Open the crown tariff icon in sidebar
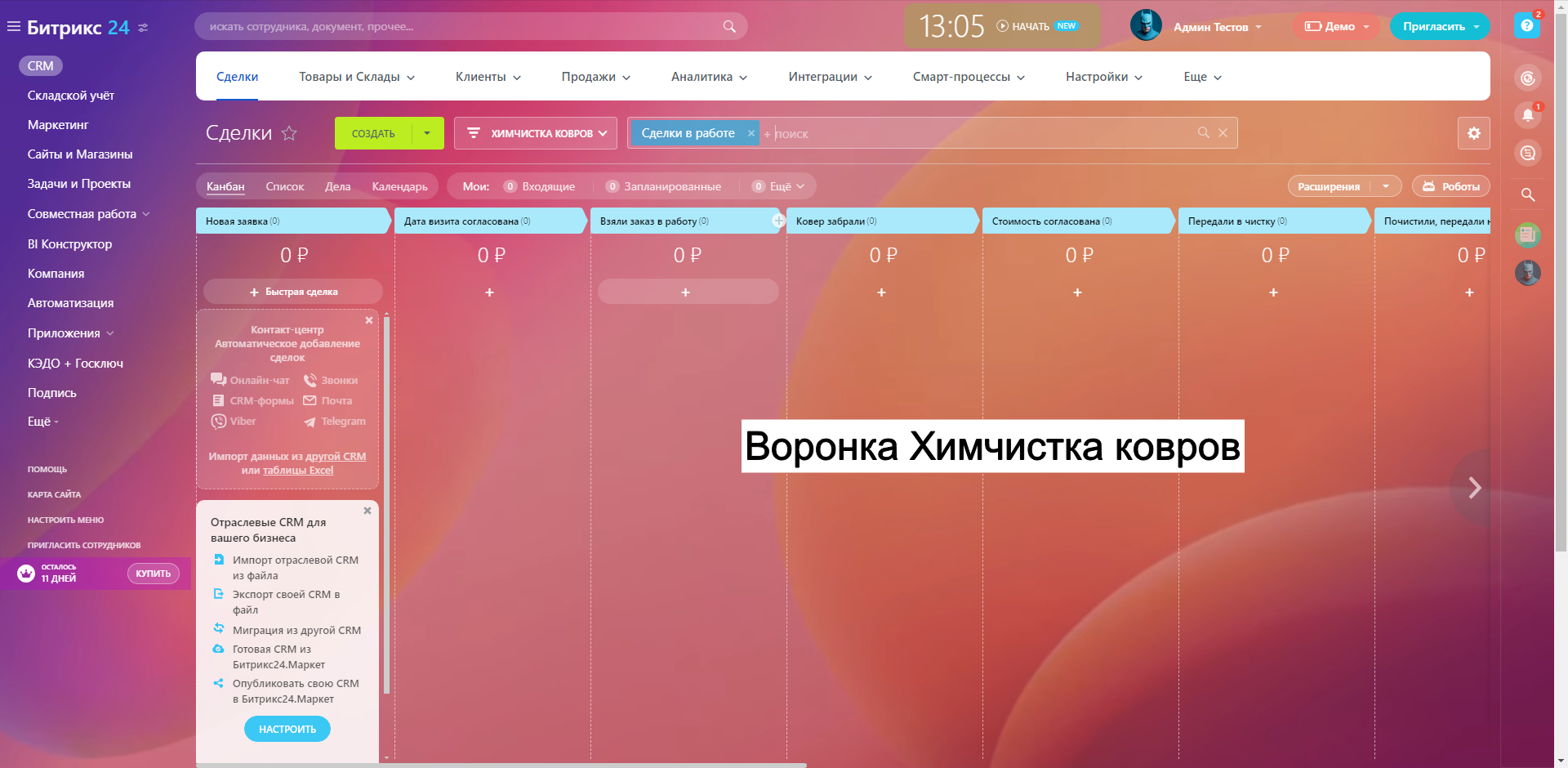The image size is (1568, 768). 26,574
